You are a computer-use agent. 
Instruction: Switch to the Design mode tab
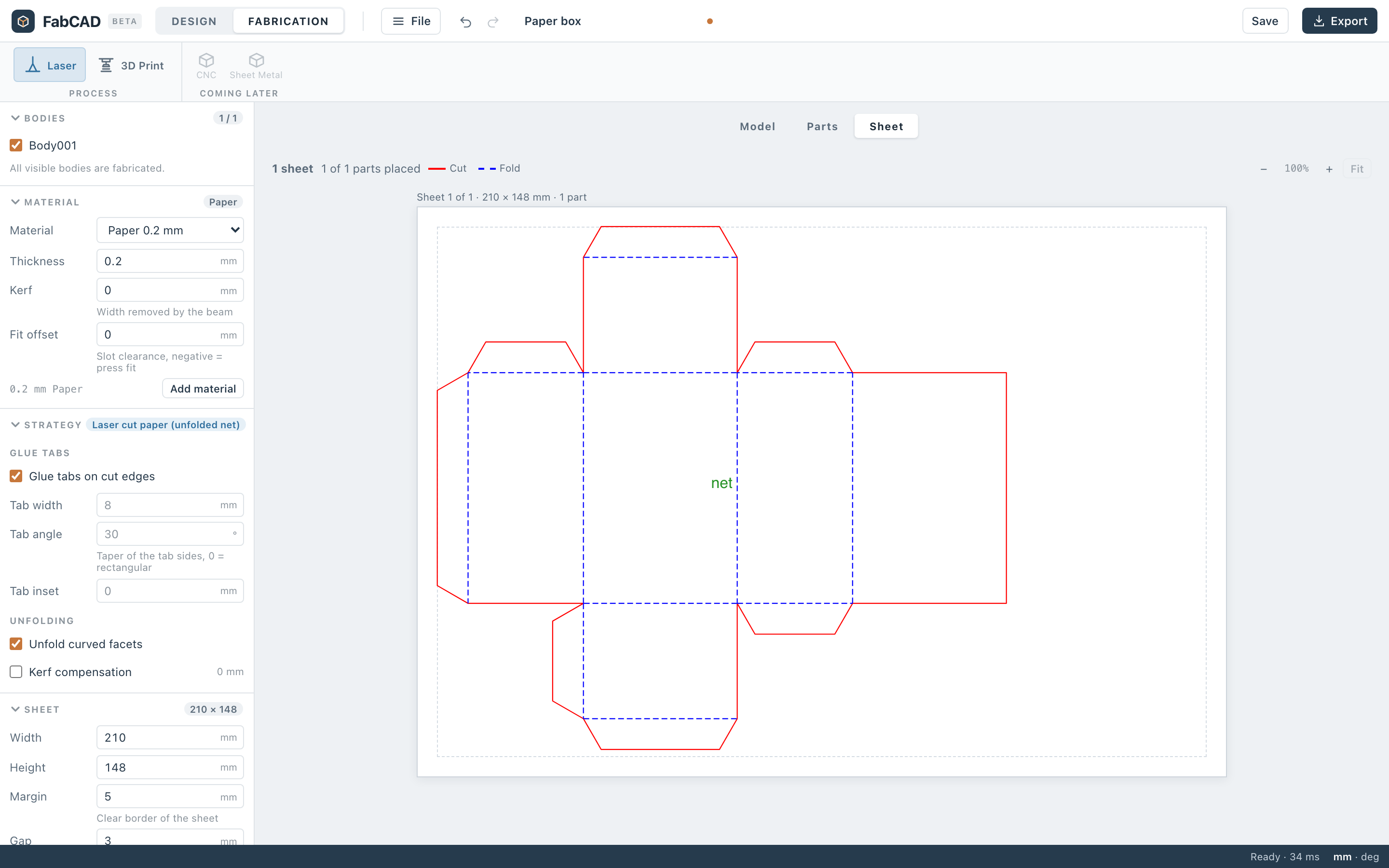click(x=194, y=21)
